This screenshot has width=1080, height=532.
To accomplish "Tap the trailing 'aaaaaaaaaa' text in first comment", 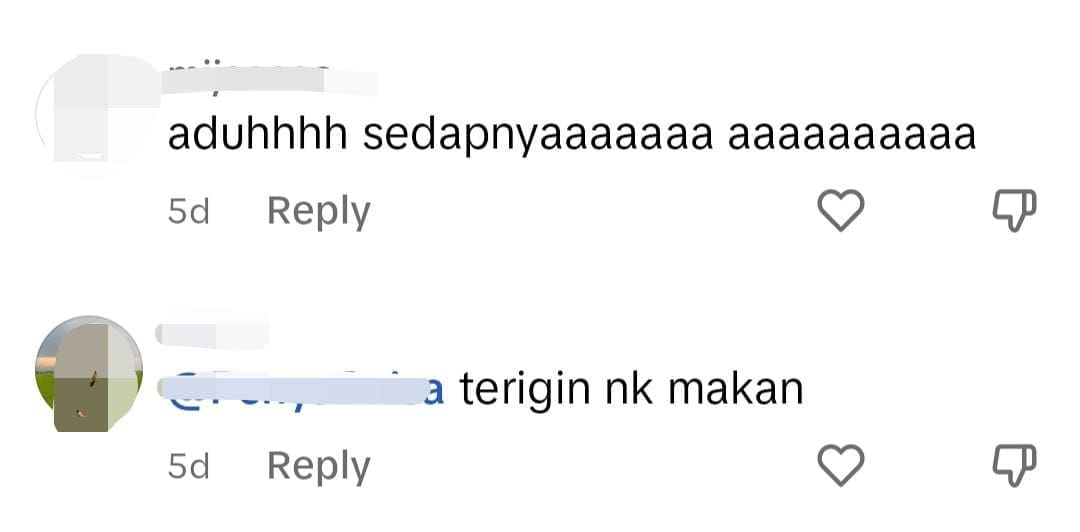I will pyautogui.click(x=852, y=138).
